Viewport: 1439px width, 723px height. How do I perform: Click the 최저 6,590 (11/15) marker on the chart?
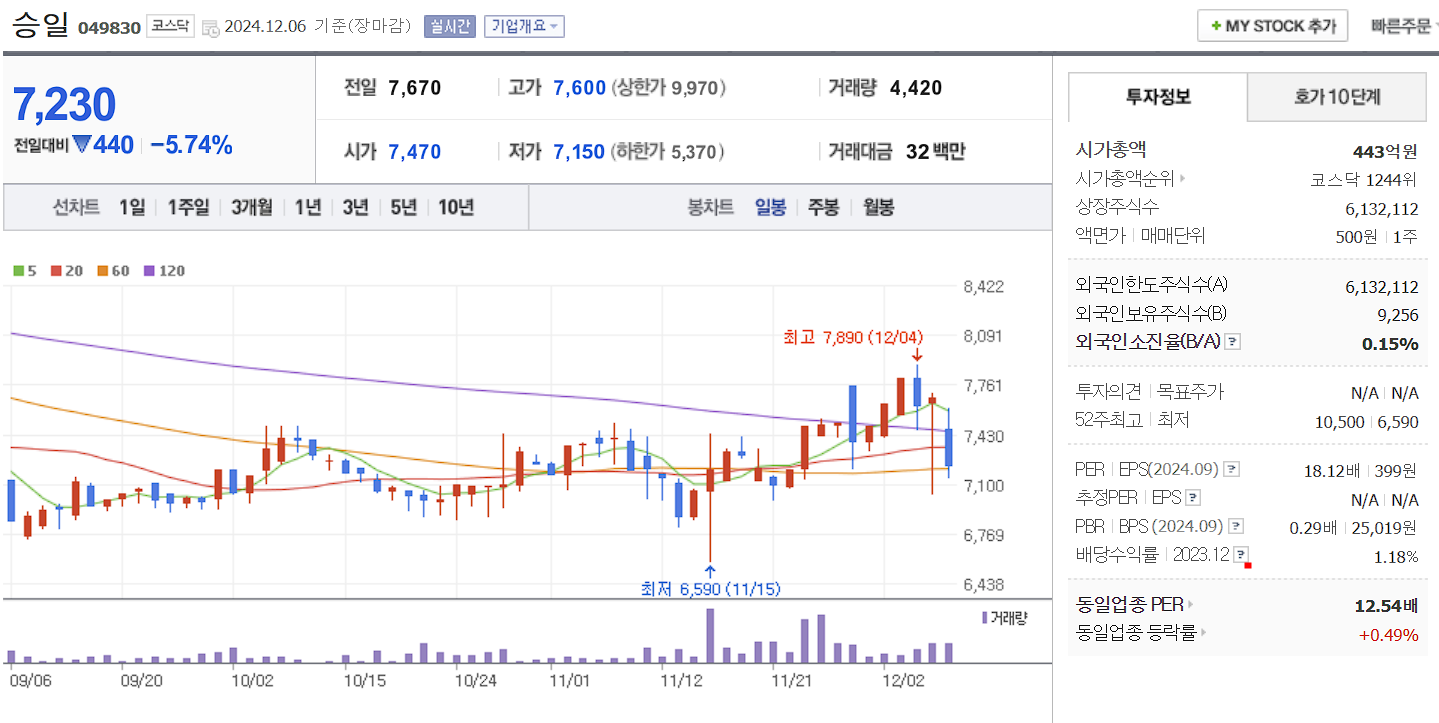(710, 589)
